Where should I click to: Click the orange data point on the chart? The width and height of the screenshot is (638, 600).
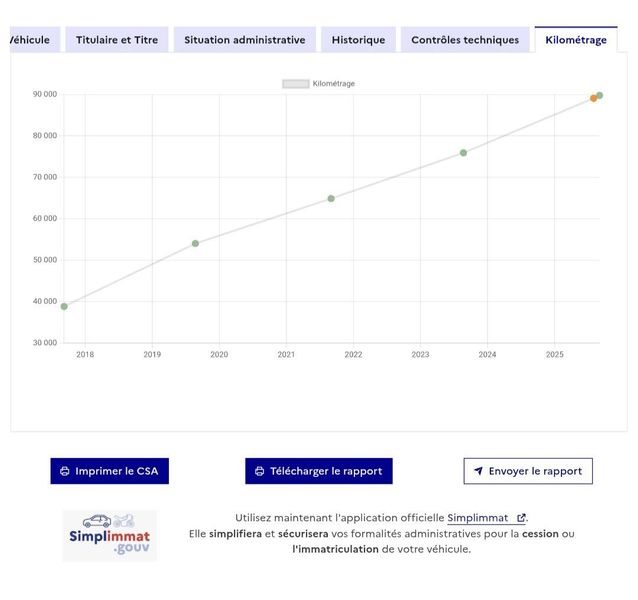(593, 98)
